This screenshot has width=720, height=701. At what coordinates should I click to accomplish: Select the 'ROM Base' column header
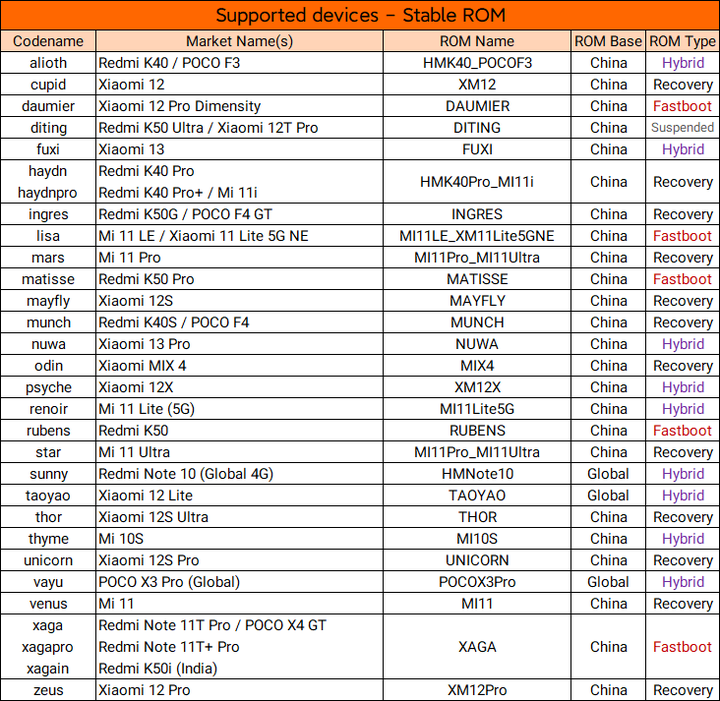click(608, 41)
